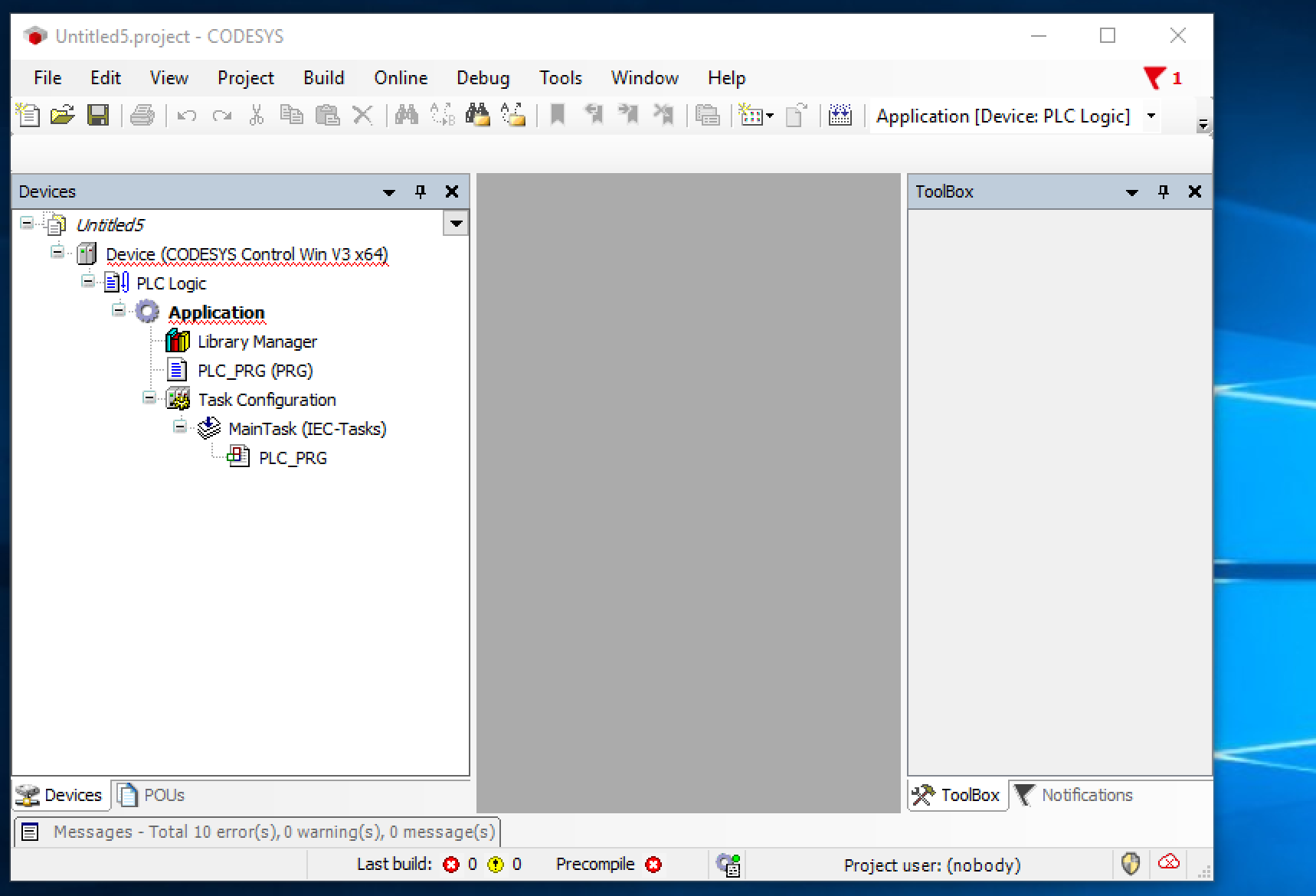The height and width of the screenshot is (896, 1316).
Task: Jump to next bookmark
Action: (x=628, y=115)
